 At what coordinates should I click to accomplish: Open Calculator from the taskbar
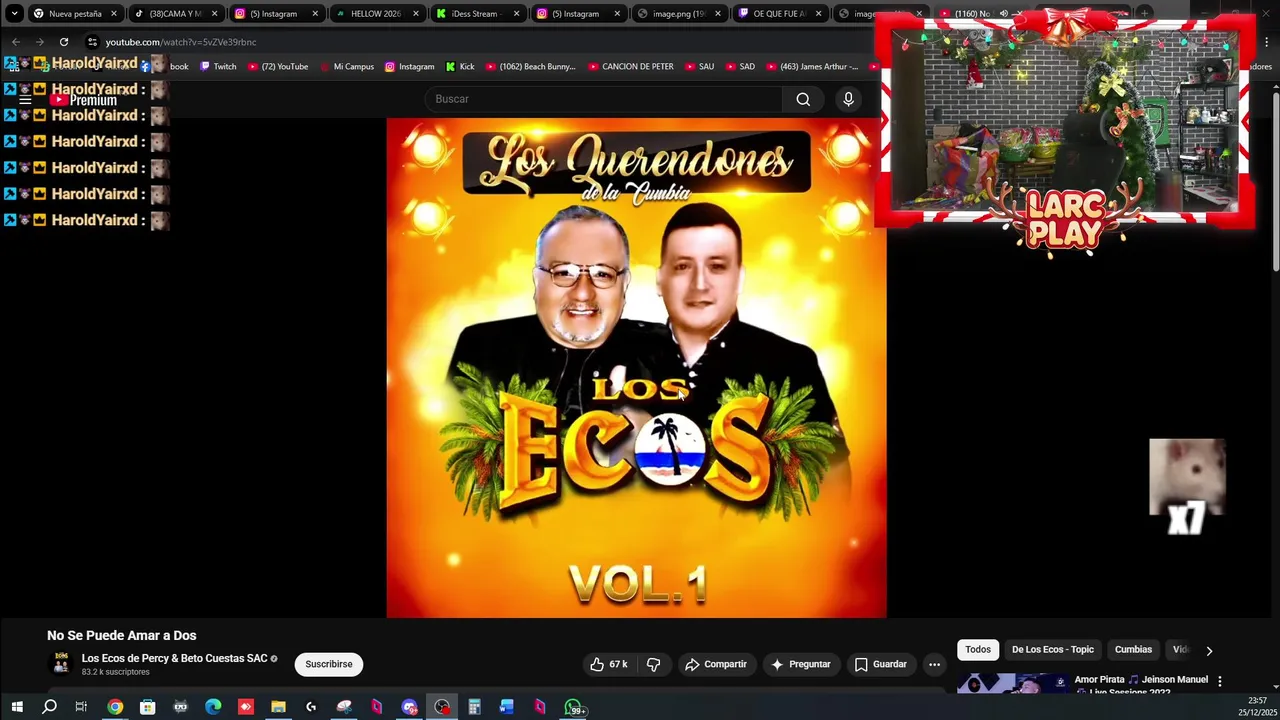point(474,707)
